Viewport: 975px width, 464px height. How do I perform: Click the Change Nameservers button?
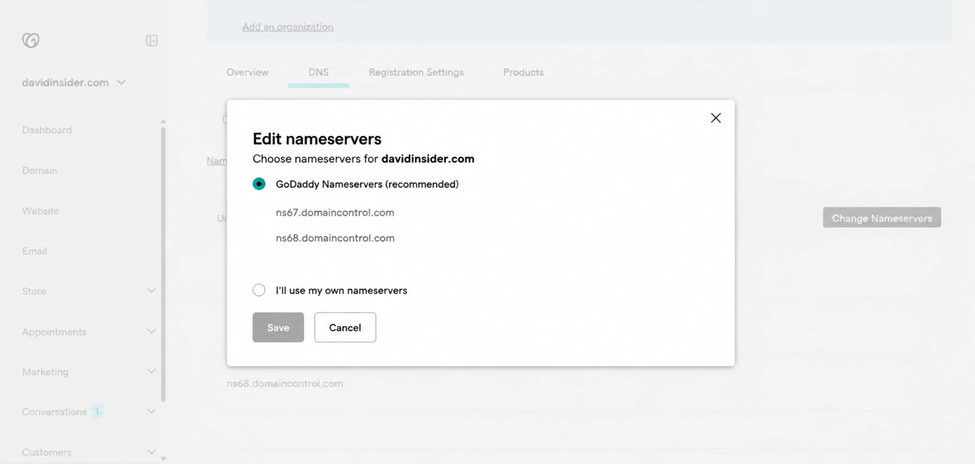tap(882, 218)
